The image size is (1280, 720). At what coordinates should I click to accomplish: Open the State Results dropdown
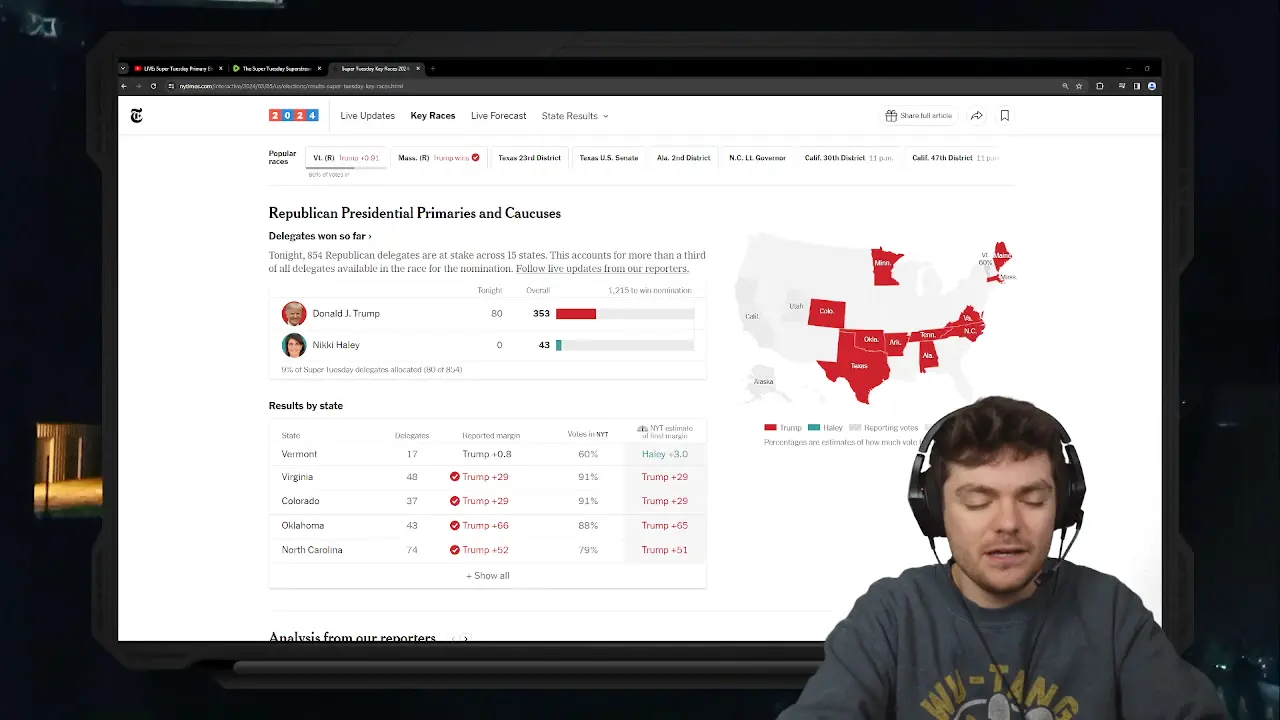pos(575,116)
